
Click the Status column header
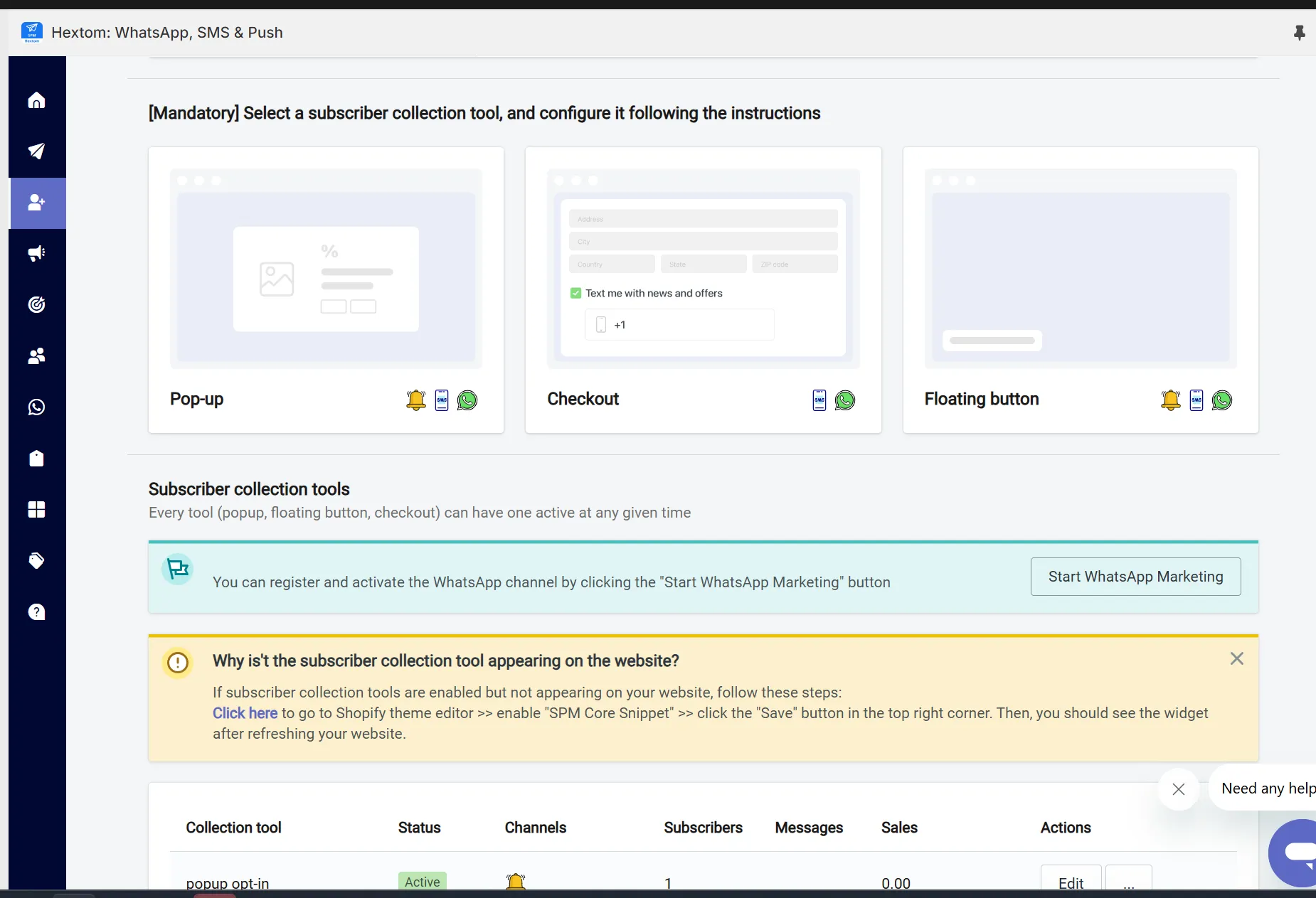419,828
